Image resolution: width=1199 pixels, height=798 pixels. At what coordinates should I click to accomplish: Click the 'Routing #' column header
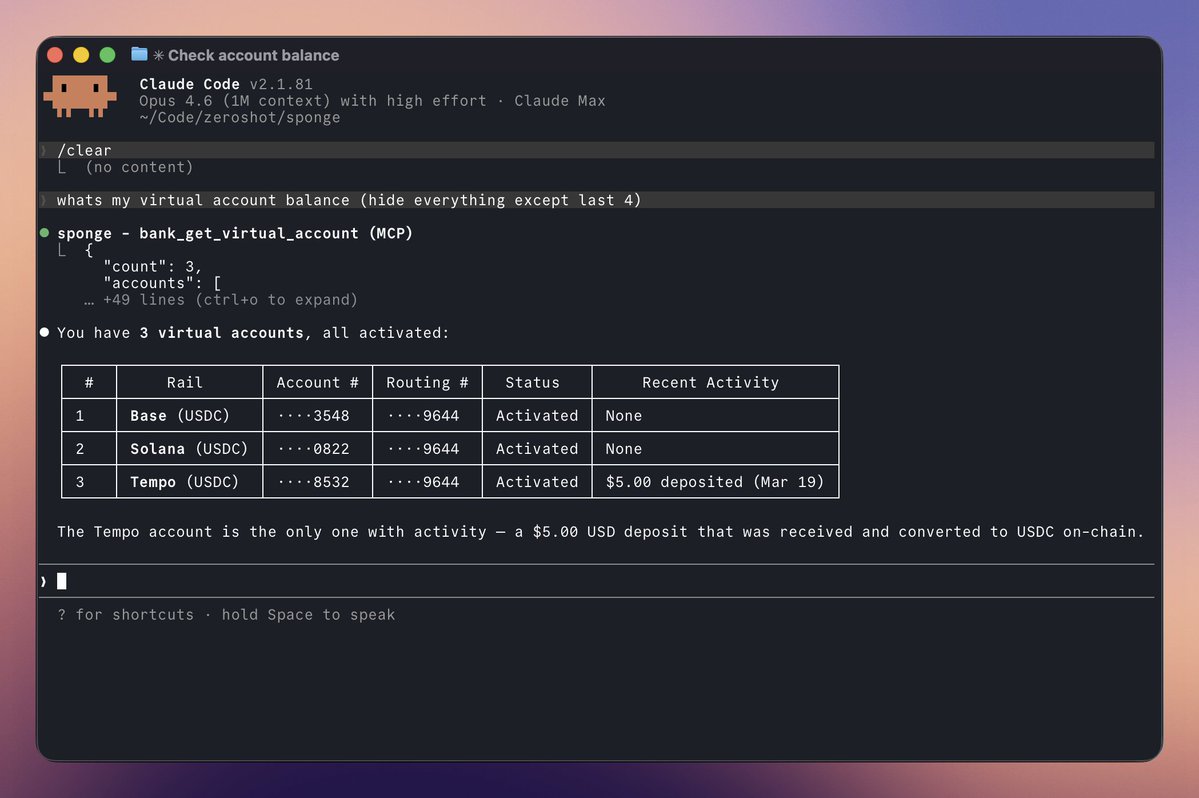[427, 382]
